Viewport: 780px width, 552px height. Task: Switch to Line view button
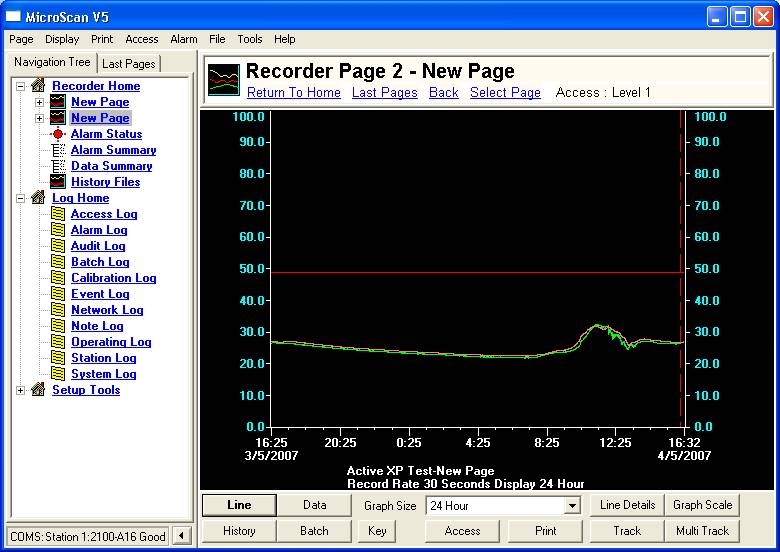click(x=239, y=505)
